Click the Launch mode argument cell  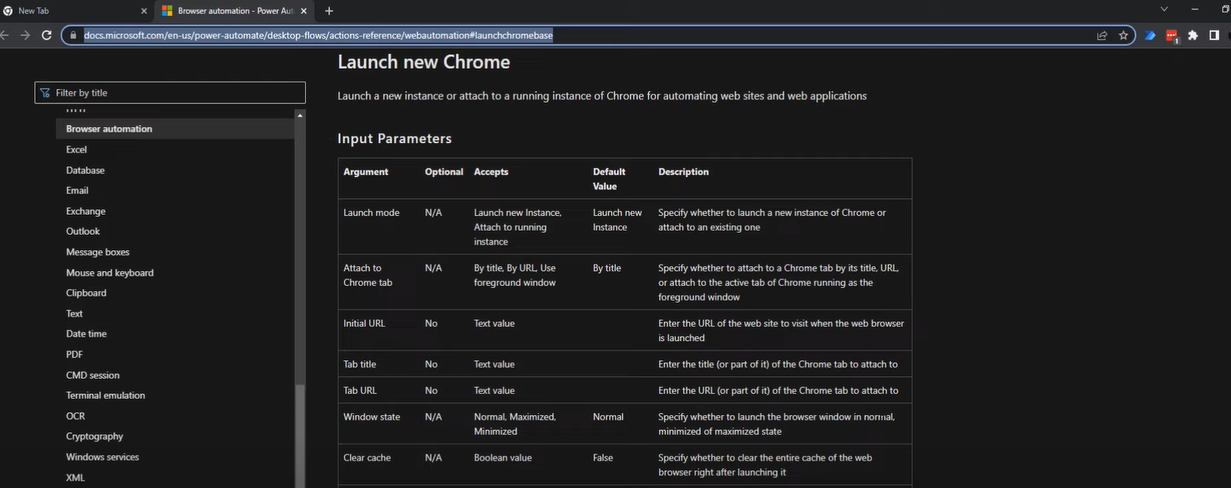point(371,213)
